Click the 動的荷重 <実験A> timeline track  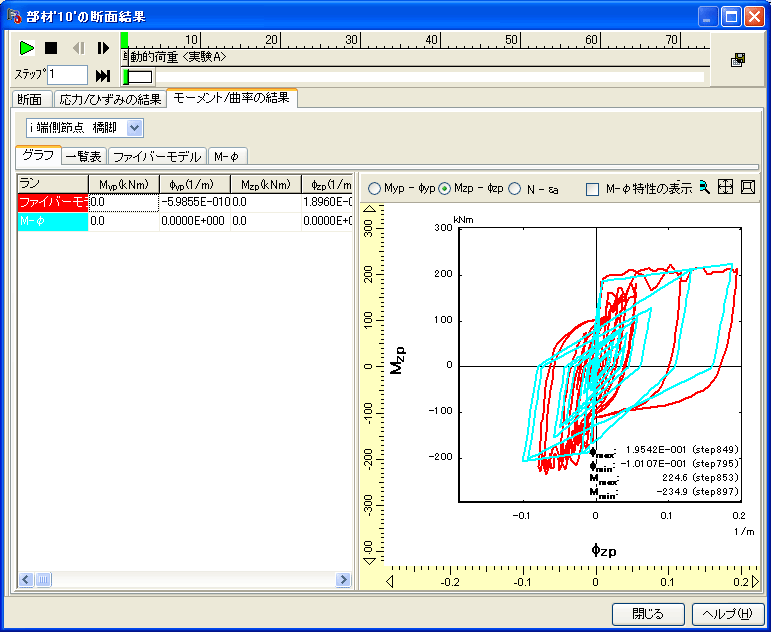coord(415,57)
